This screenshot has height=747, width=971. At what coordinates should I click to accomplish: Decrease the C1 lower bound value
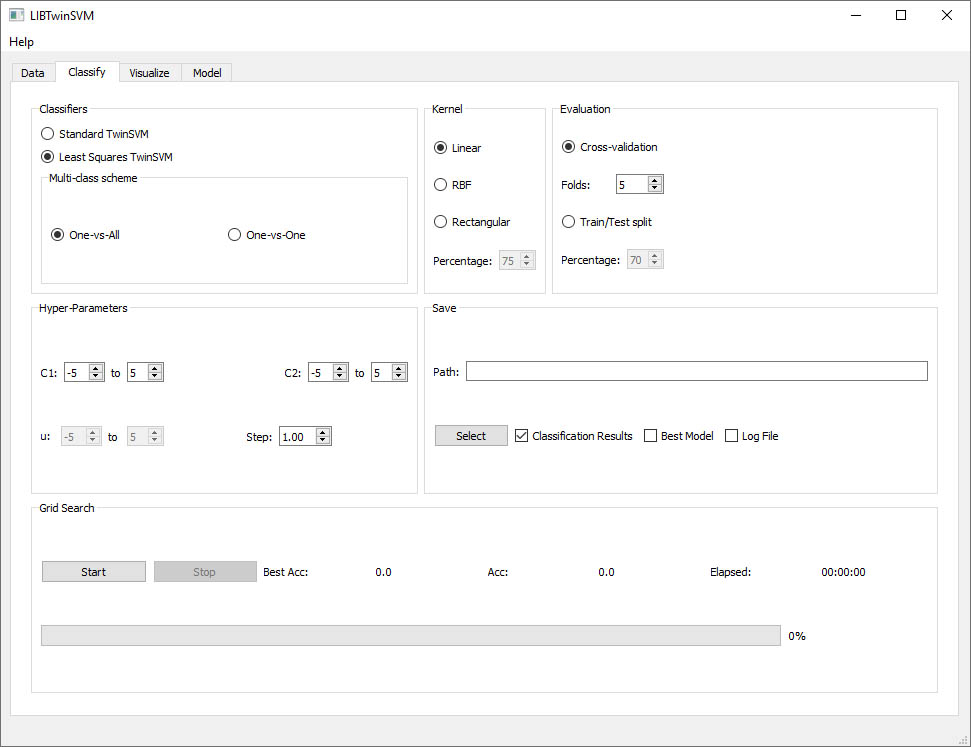95,376
